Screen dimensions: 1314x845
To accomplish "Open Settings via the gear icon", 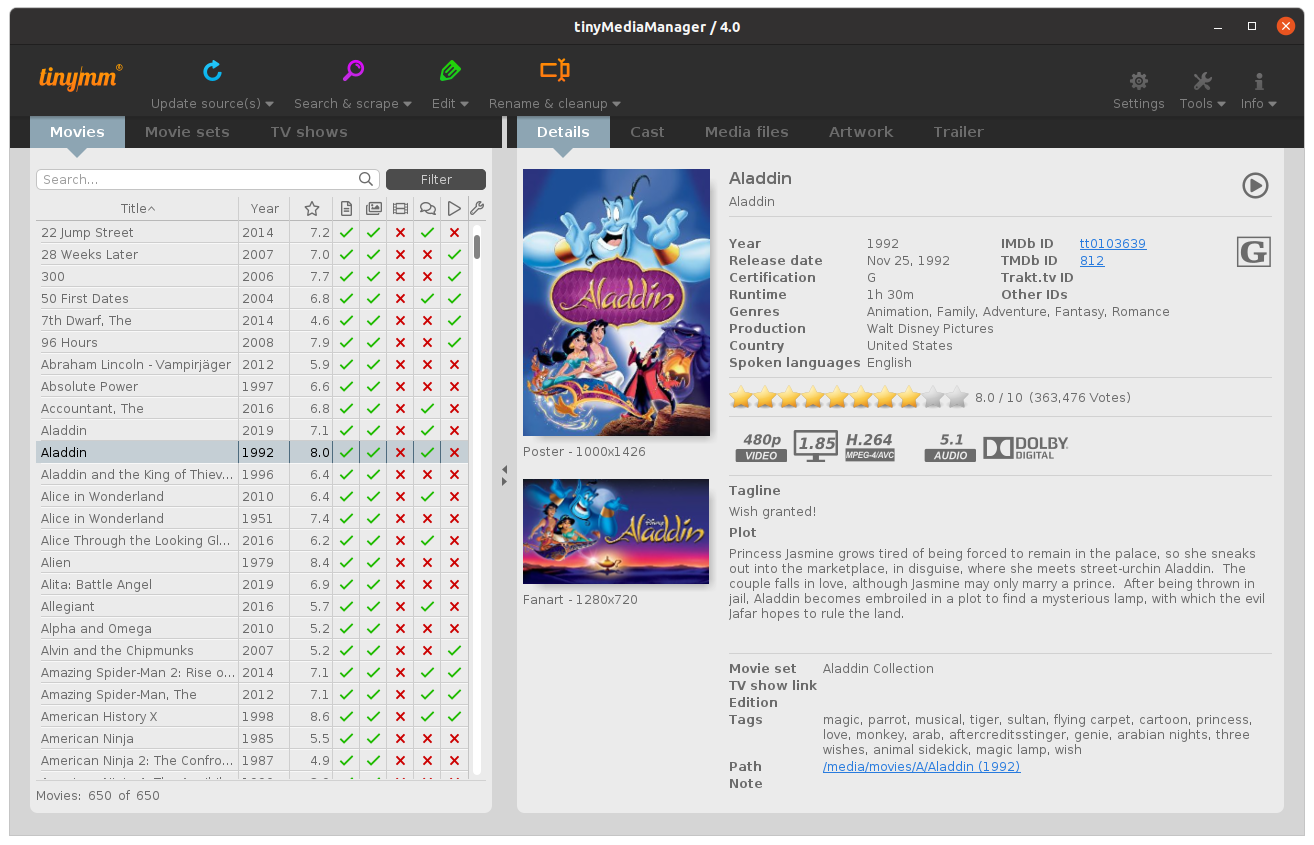I will point(1138,82).
